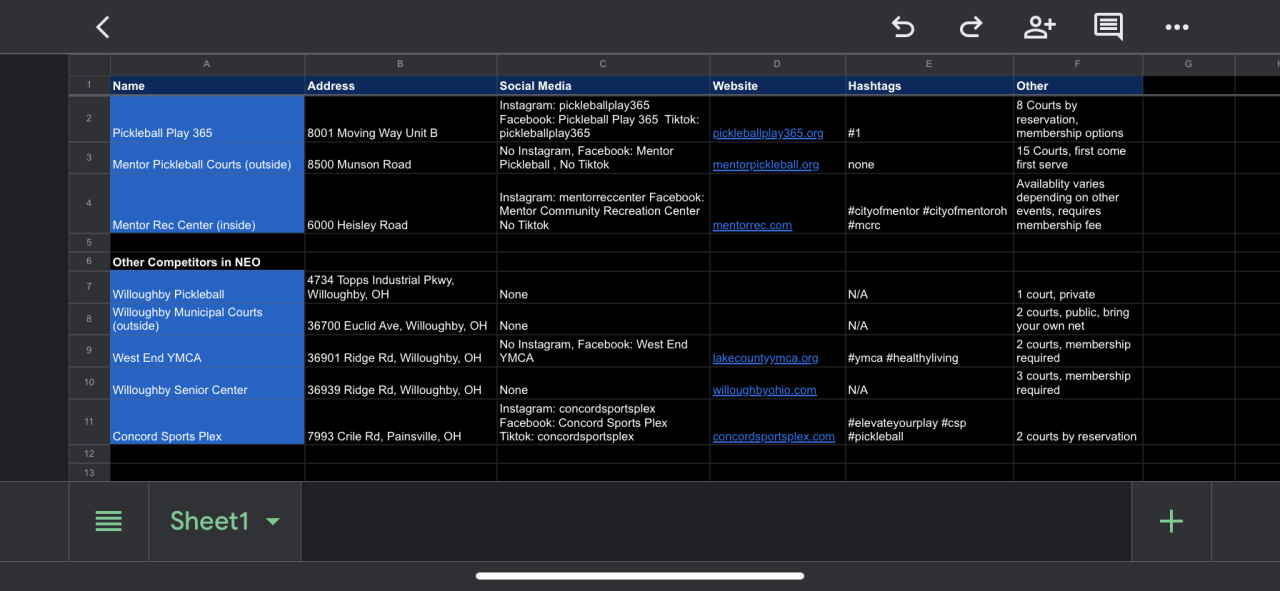Open concordsportsplex.com link
Image resolution: width=1280 pixels, height=591 pixels.
tap(773, 437)
